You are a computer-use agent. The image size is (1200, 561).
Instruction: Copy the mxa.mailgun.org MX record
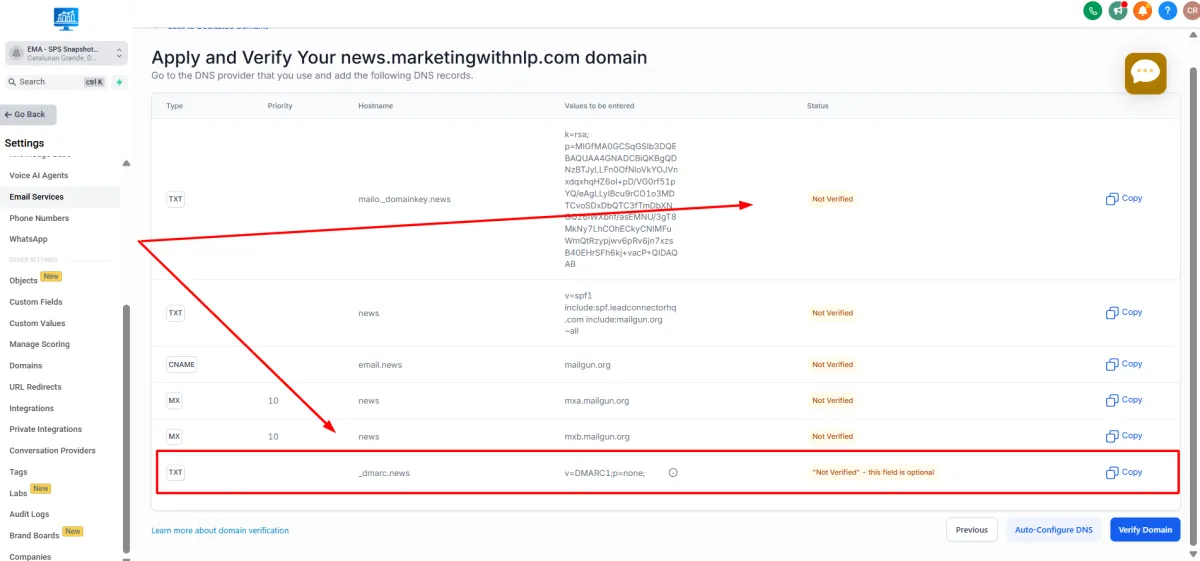(1124, 400)
